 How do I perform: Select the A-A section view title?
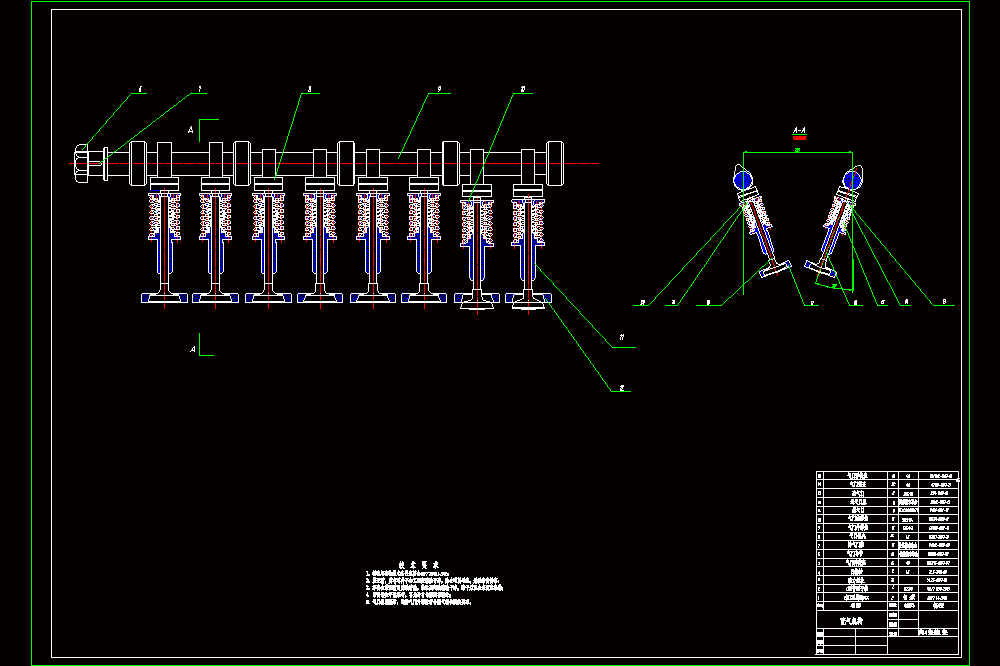[799, 131]
